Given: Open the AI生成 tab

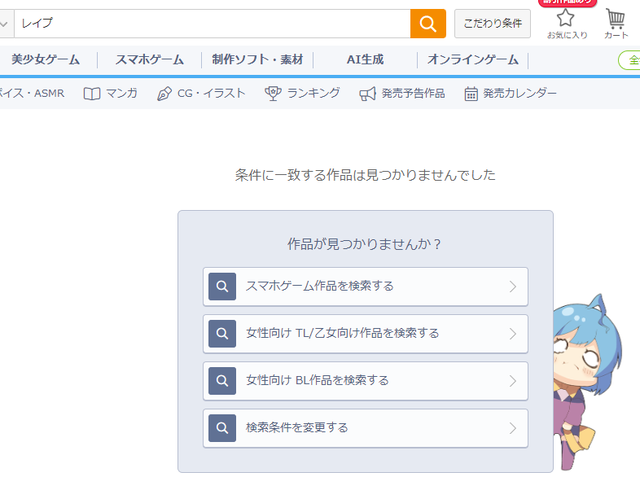Looking at the screenshot, I should coord(365,60).
